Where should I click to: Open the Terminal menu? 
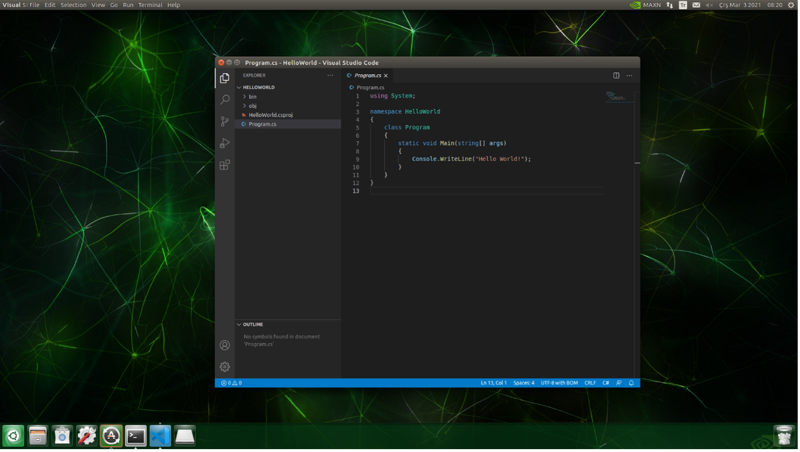pos(151,5)
